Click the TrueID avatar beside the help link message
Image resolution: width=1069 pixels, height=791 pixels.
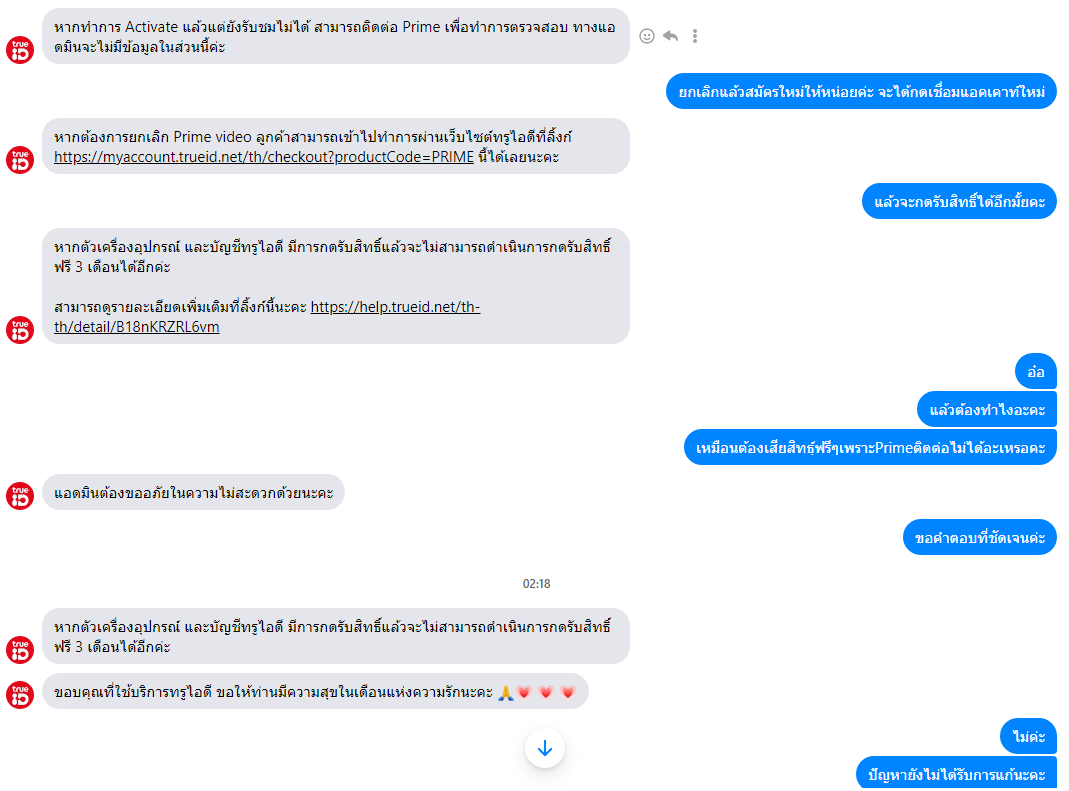20,329
